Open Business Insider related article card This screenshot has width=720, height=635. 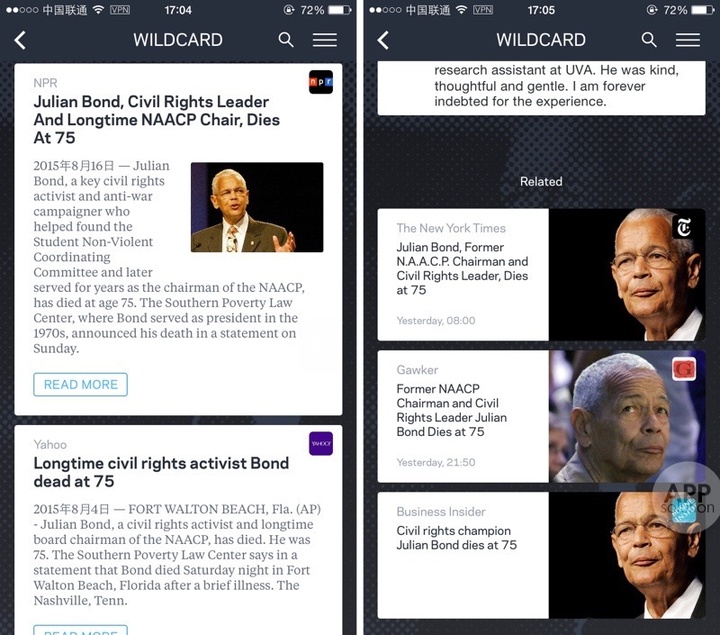pyautogui.click(x=541, y=556)
